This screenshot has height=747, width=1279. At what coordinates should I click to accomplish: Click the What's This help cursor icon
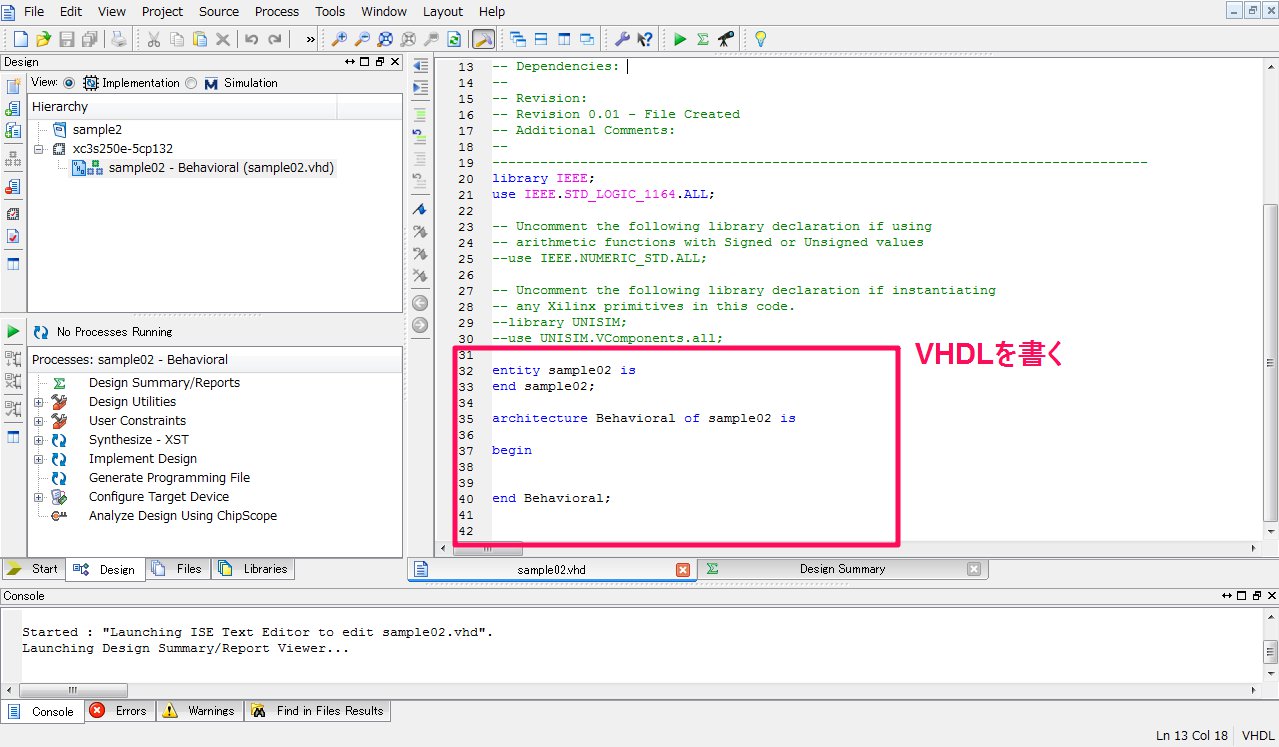(x=645, y=39)
